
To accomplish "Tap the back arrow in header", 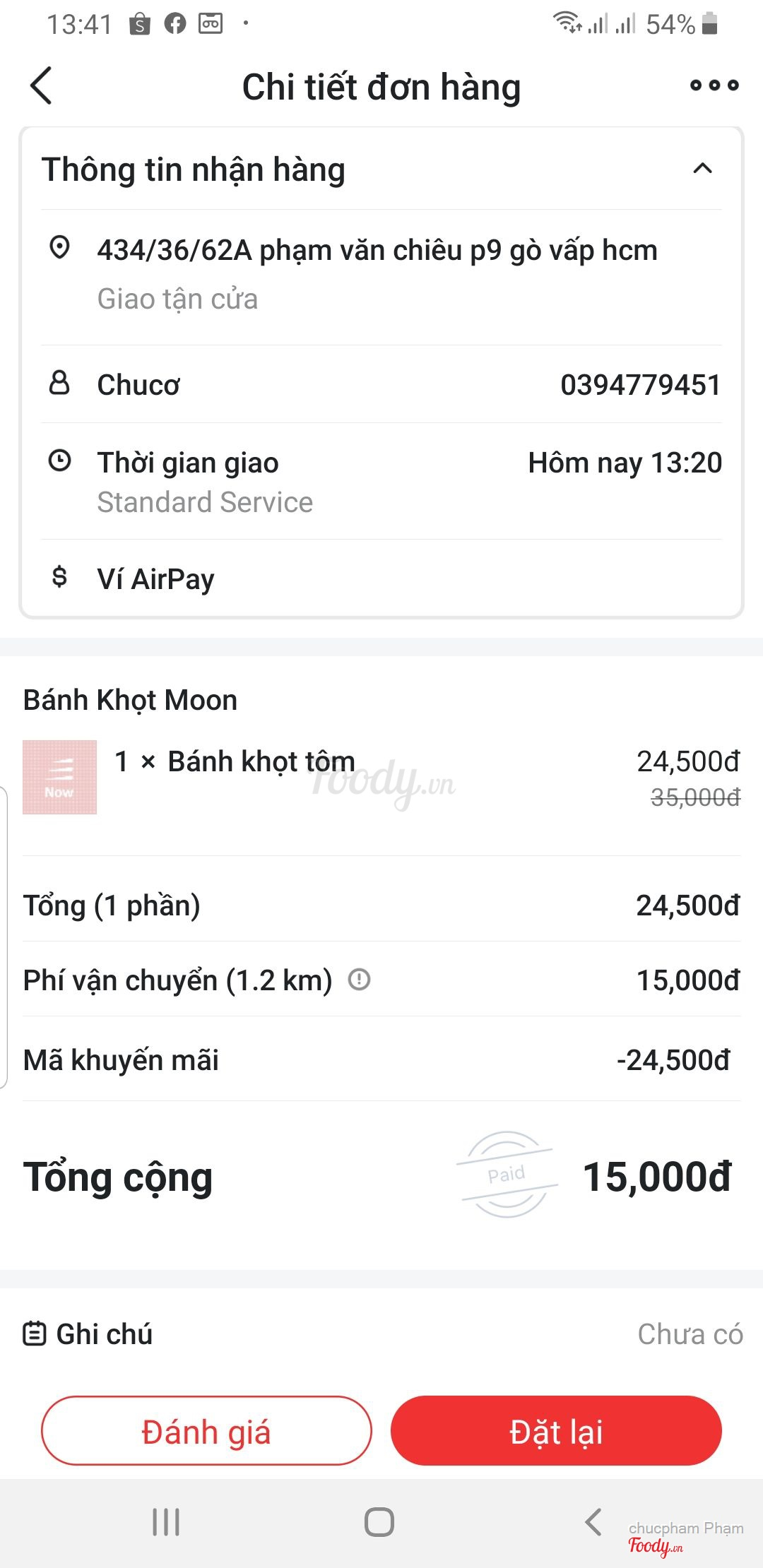I will pos(42,86).
